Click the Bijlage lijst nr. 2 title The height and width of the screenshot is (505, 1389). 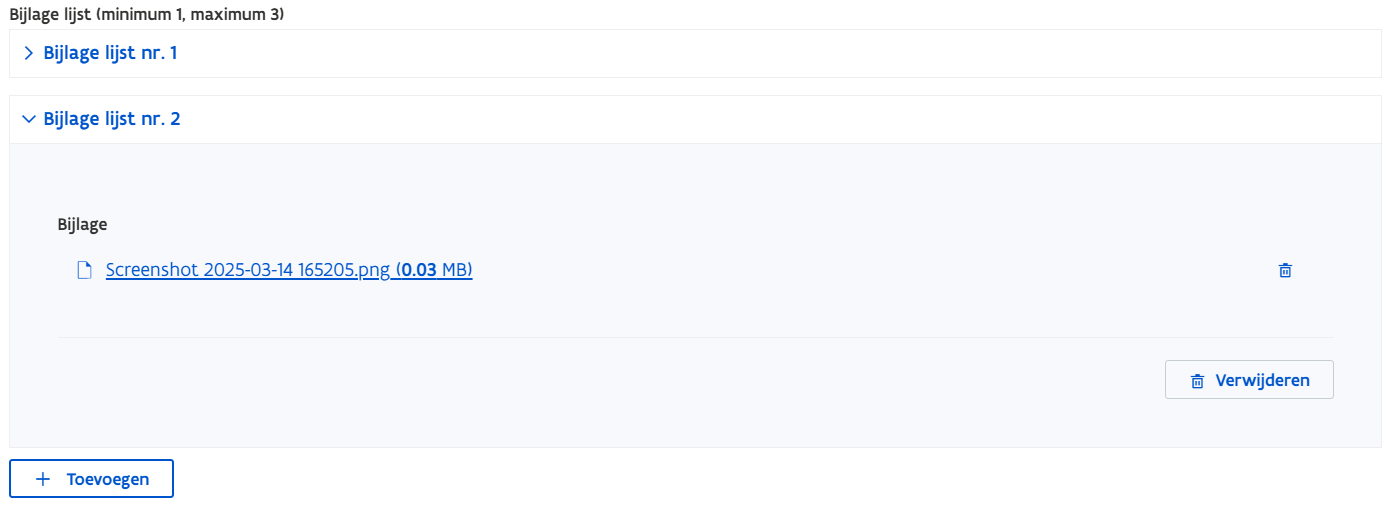(112, 119)
